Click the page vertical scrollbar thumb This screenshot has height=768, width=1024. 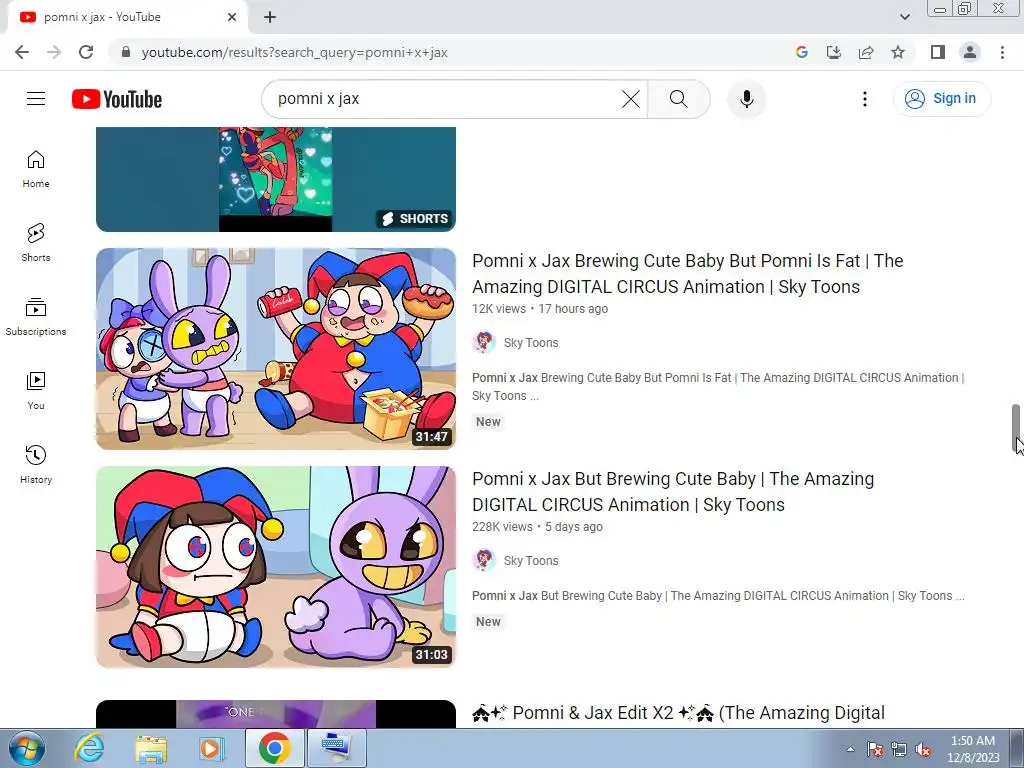point(1016,428)
